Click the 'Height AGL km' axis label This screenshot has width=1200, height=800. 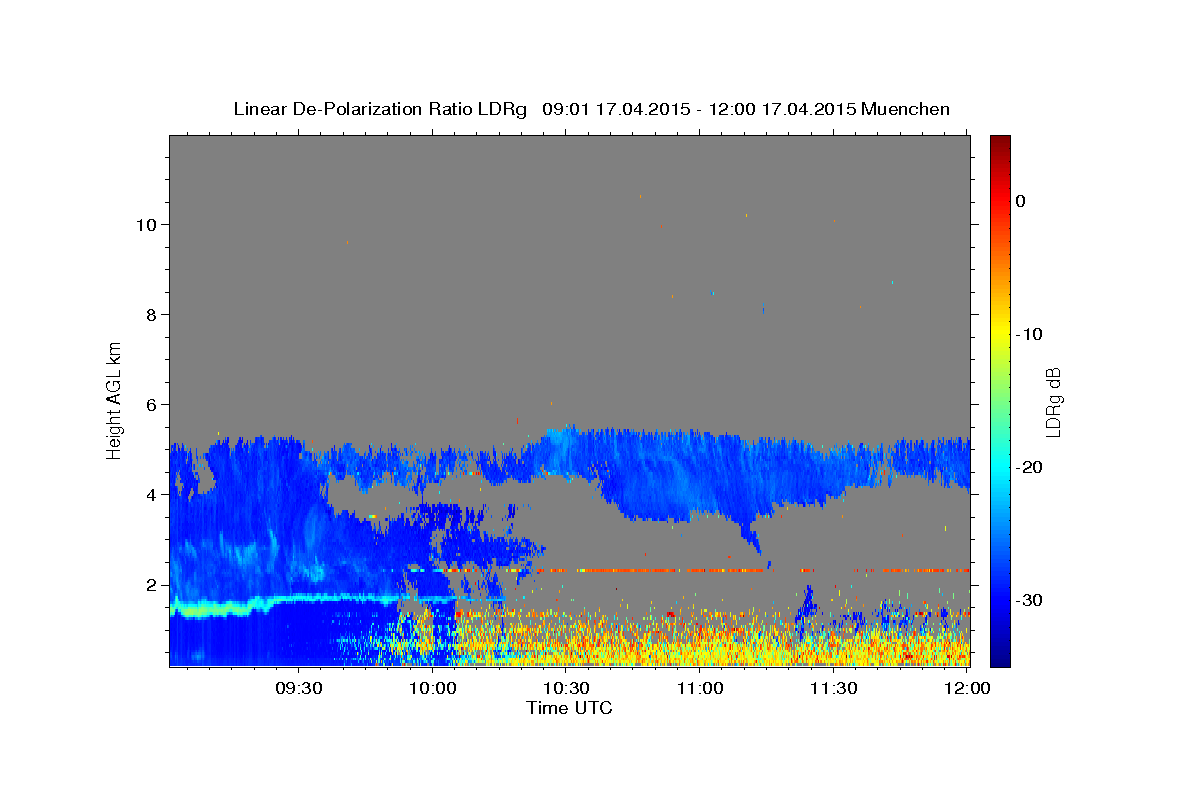(x=115, y=399)
